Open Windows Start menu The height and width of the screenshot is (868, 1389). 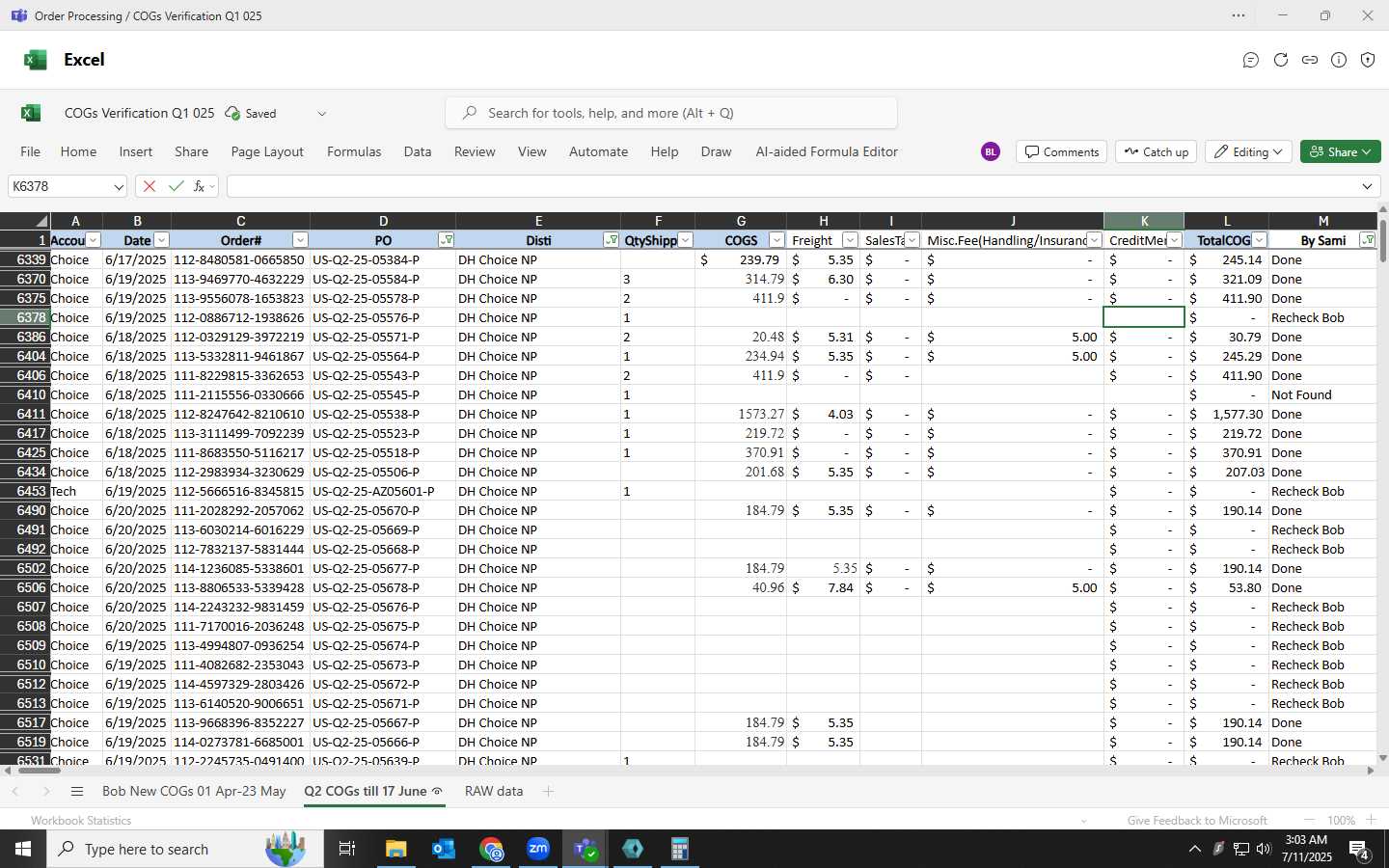23,849
